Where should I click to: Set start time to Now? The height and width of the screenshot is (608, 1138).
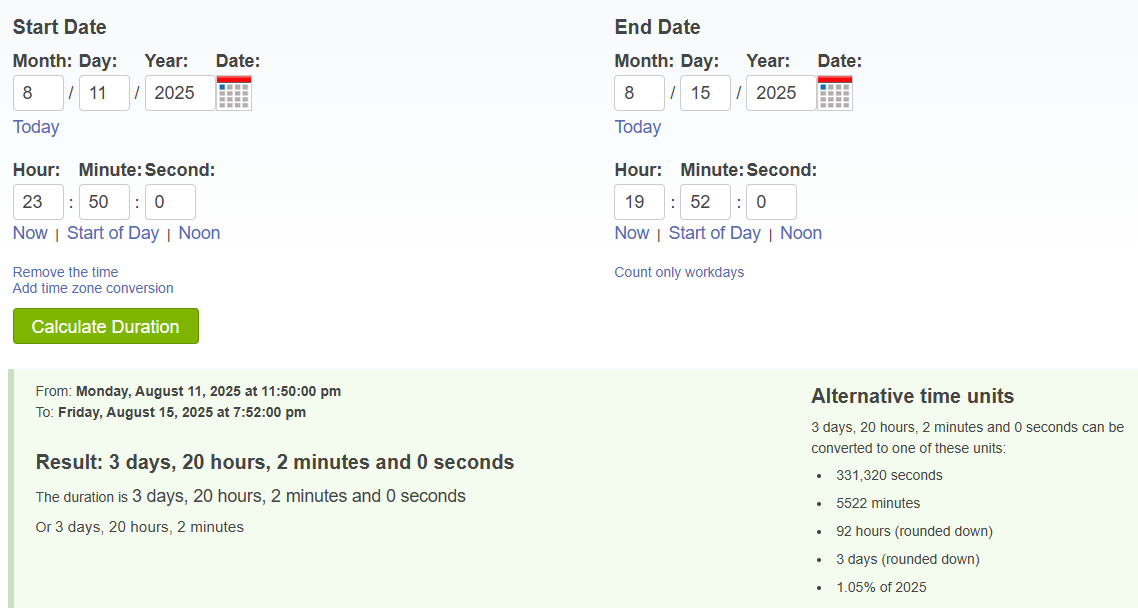tap(30, 233)
